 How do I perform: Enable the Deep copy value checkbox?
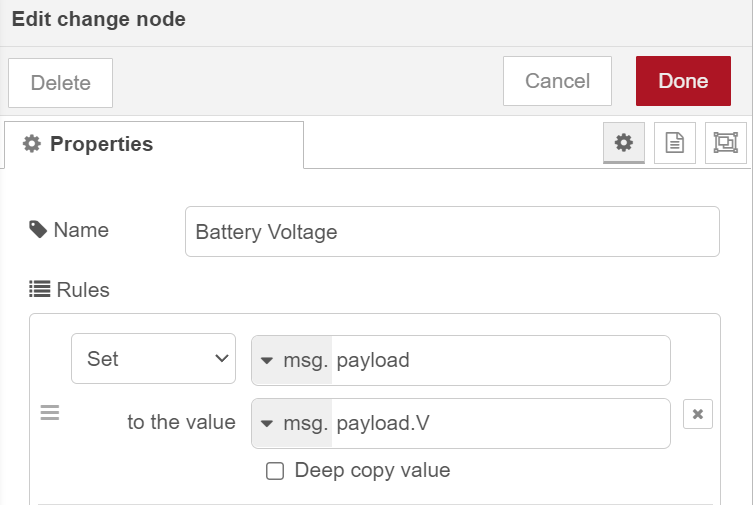(x=275, y=471)
